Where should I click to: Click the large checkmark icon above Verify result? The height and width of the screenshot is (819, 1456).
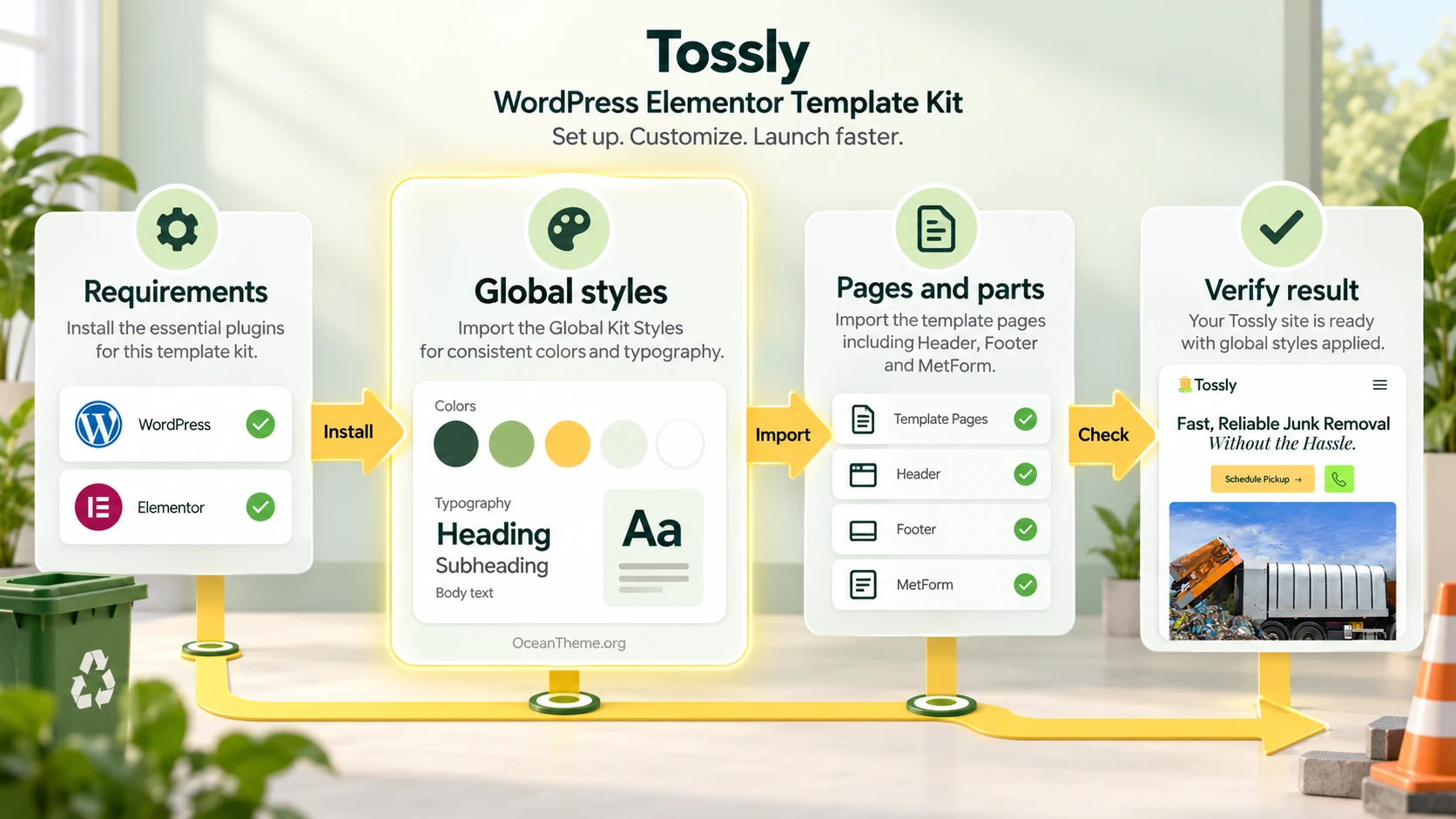click(1281, 226)
